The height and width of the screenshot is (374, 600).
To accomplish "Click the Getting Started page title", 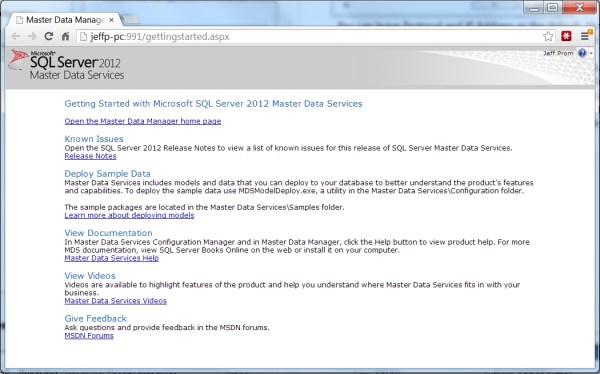I will 213,104.
